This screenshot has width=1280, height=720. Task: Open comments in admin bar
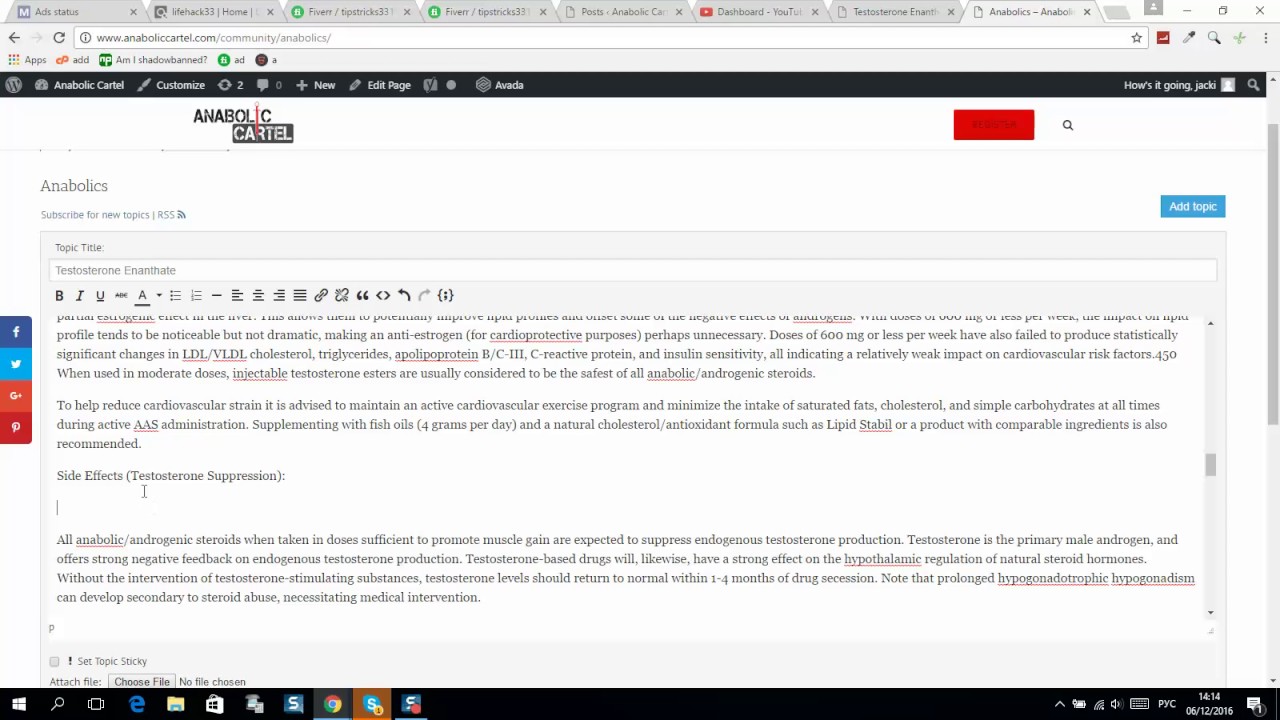click(x=269, y=85)
